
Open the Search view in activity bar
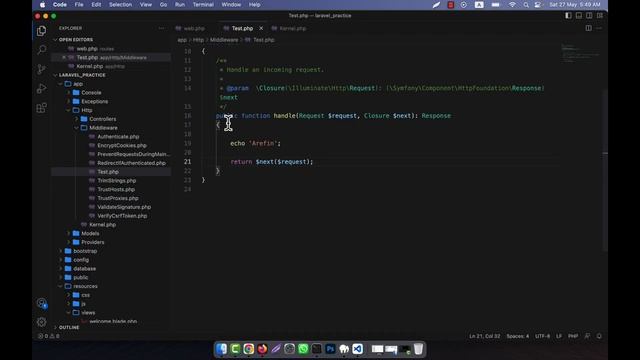click(41, 50)
